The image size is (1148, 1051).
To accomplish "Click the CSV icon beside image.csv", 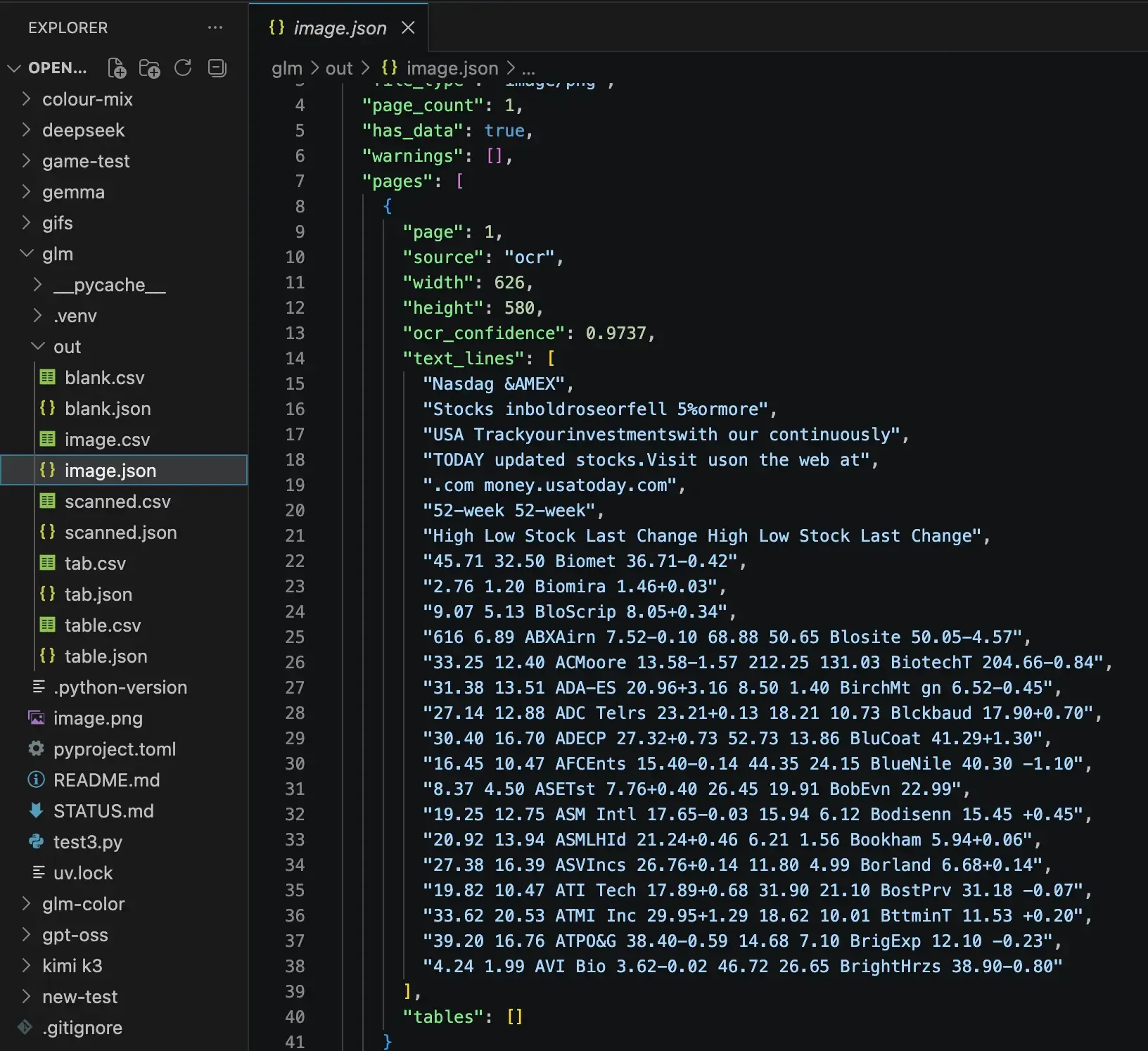I will 48,439.
